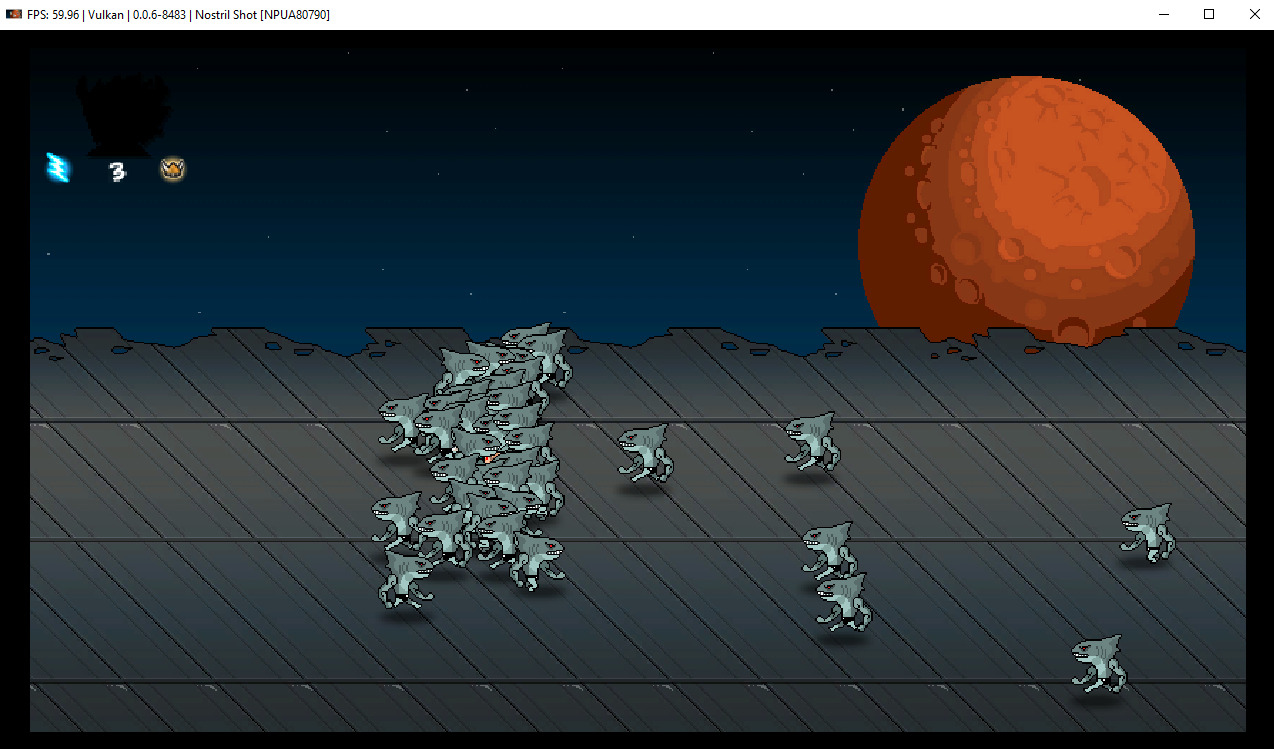Click the window title text 'Nostril Shot'
The width and height of the screenshot is (1274, 749).
click(224, 15)
